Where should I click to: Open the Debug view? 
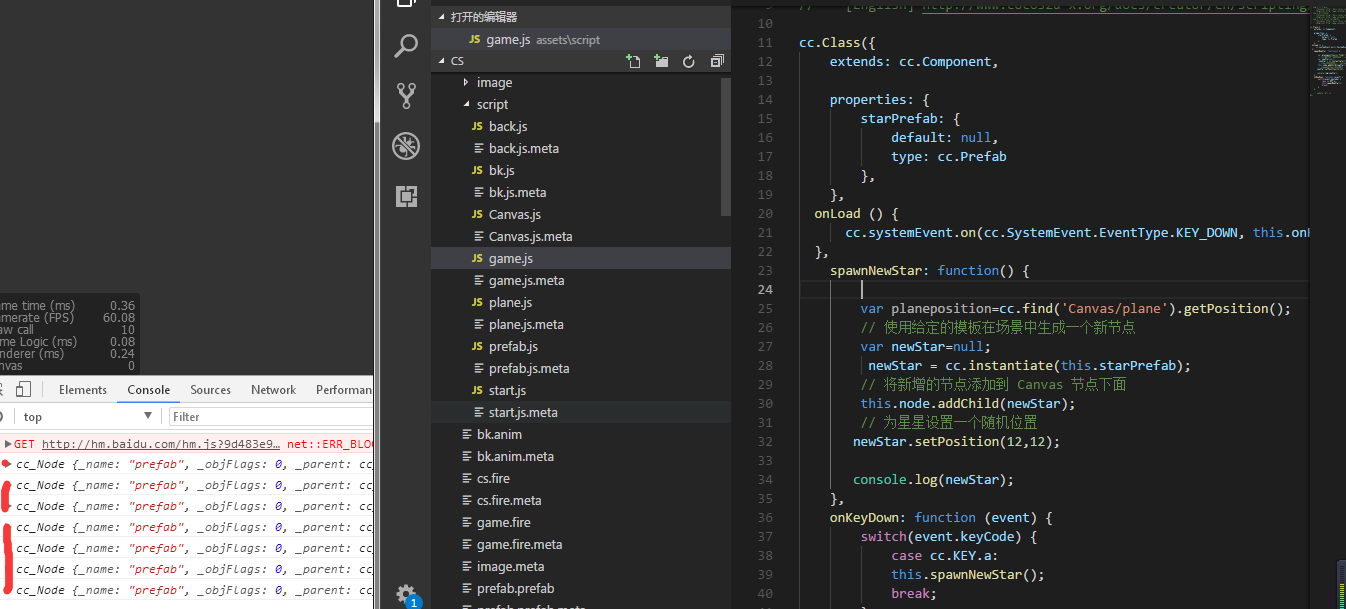click(406, 146)
